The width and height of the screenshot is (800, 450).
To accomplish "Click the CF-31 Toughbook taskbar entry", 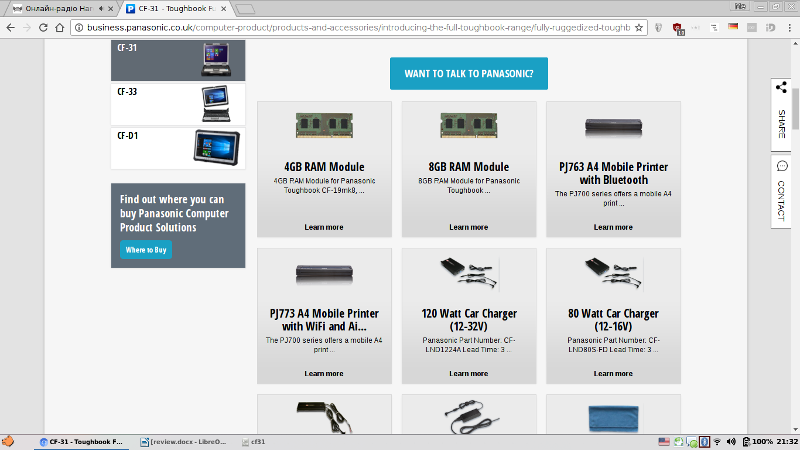I will [x=82, y=442].
